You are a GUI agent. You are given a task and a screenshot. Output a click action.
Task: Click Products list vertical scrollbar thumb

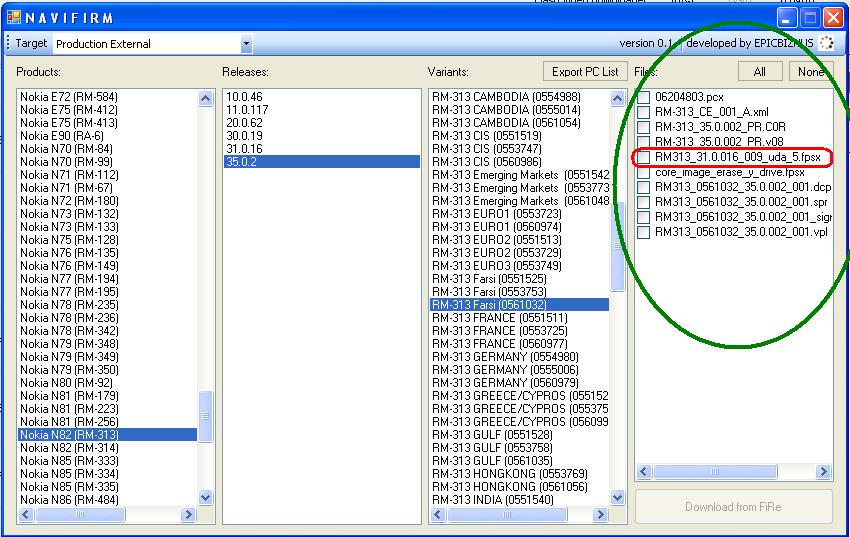coord(205,416)
